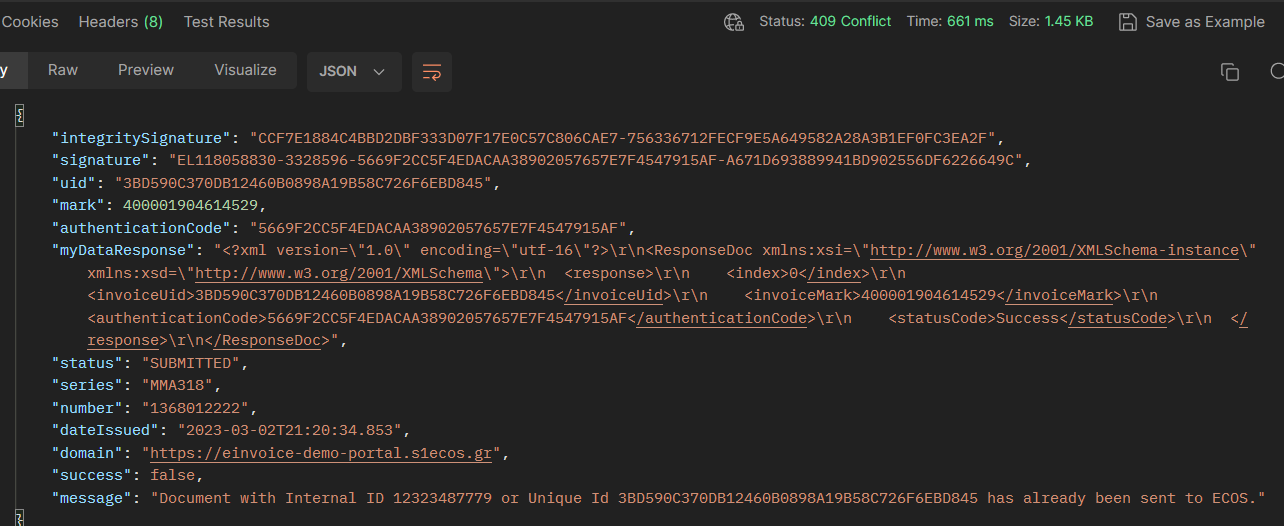
Task: Open the JSON format dropdown
Action: pyautogui.click(x=353, y=72)
